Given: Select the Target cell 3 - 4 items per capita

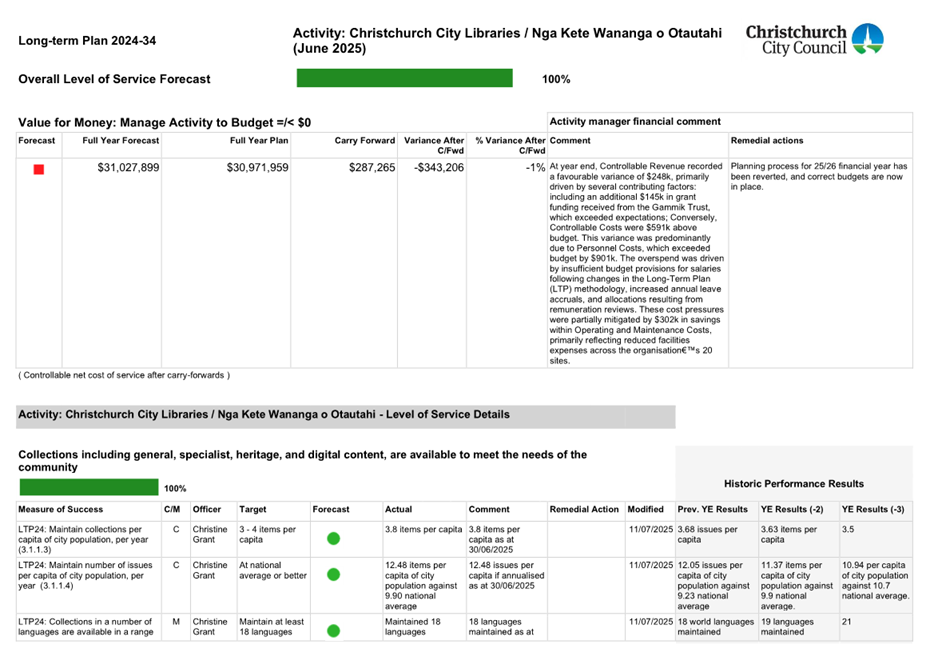Looking at the screenshot, I should click(x=268, y=534).
